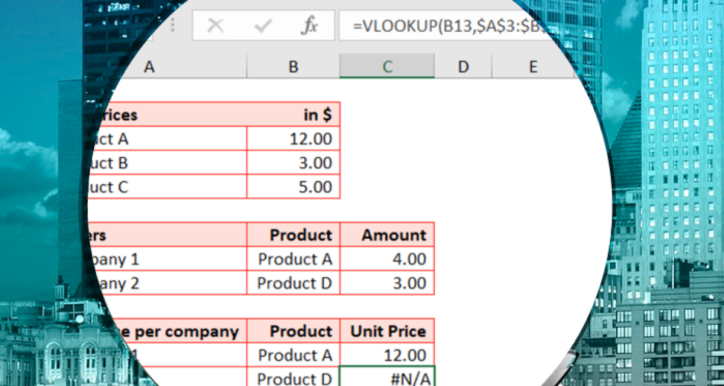This screenshot has width=724, height=386.
Task: Click the Enter checkmark icon in formula bar
Action: coord(262,26)
